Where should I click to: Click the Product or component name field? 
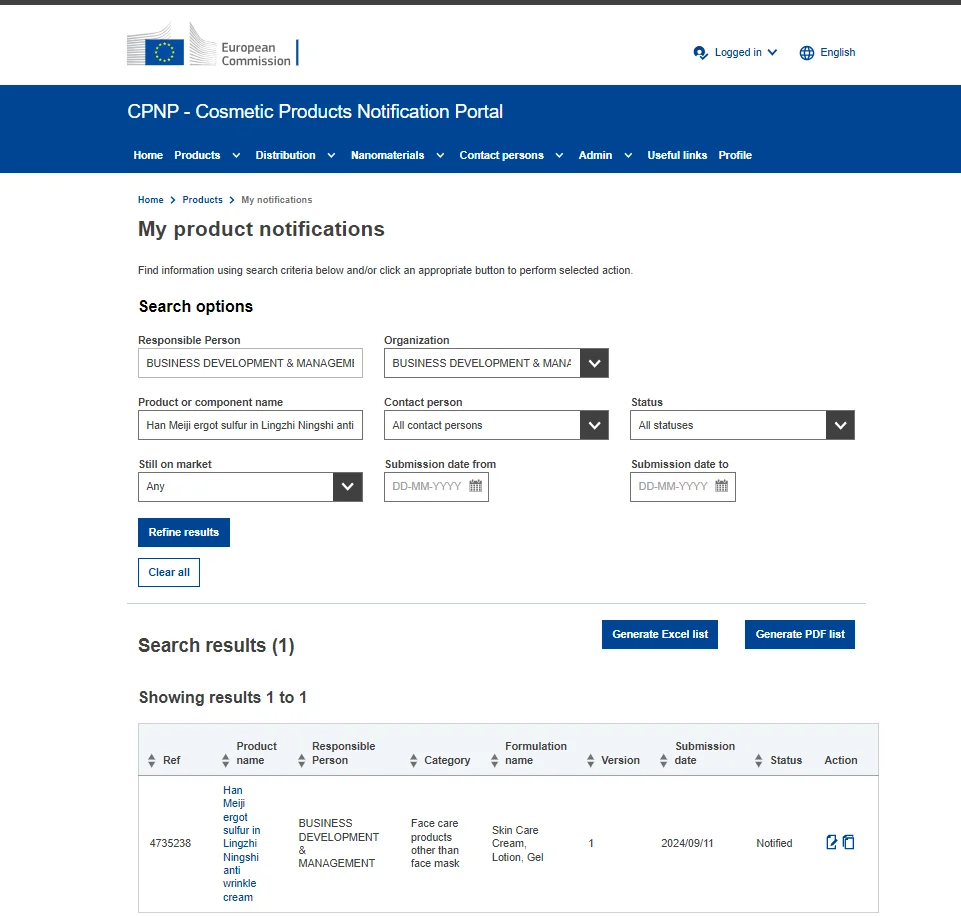coord(250,425)
